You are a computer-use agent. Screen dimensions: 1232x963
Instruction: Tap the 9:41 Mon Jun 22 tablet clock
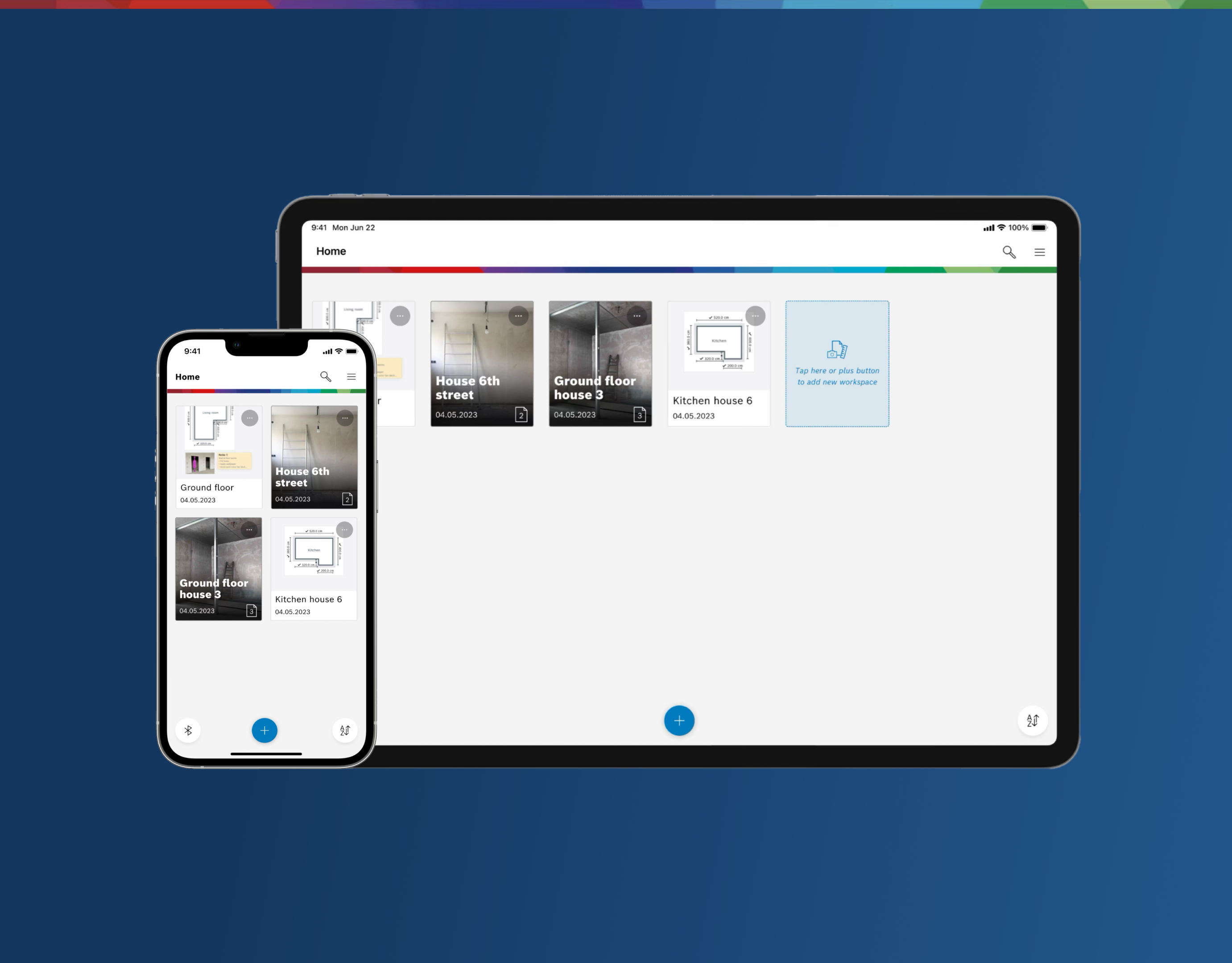tap(343, 228)
